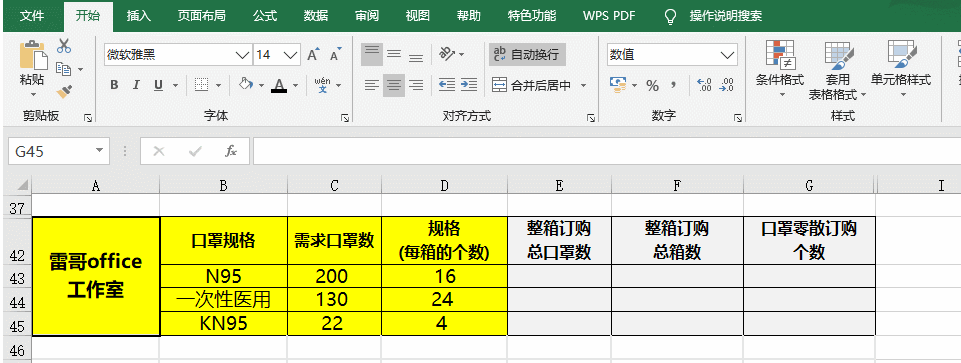Viewport: 961px width, 363px height.
Task: Open Conditional Formatting (条件格式)
Action: 780,69
